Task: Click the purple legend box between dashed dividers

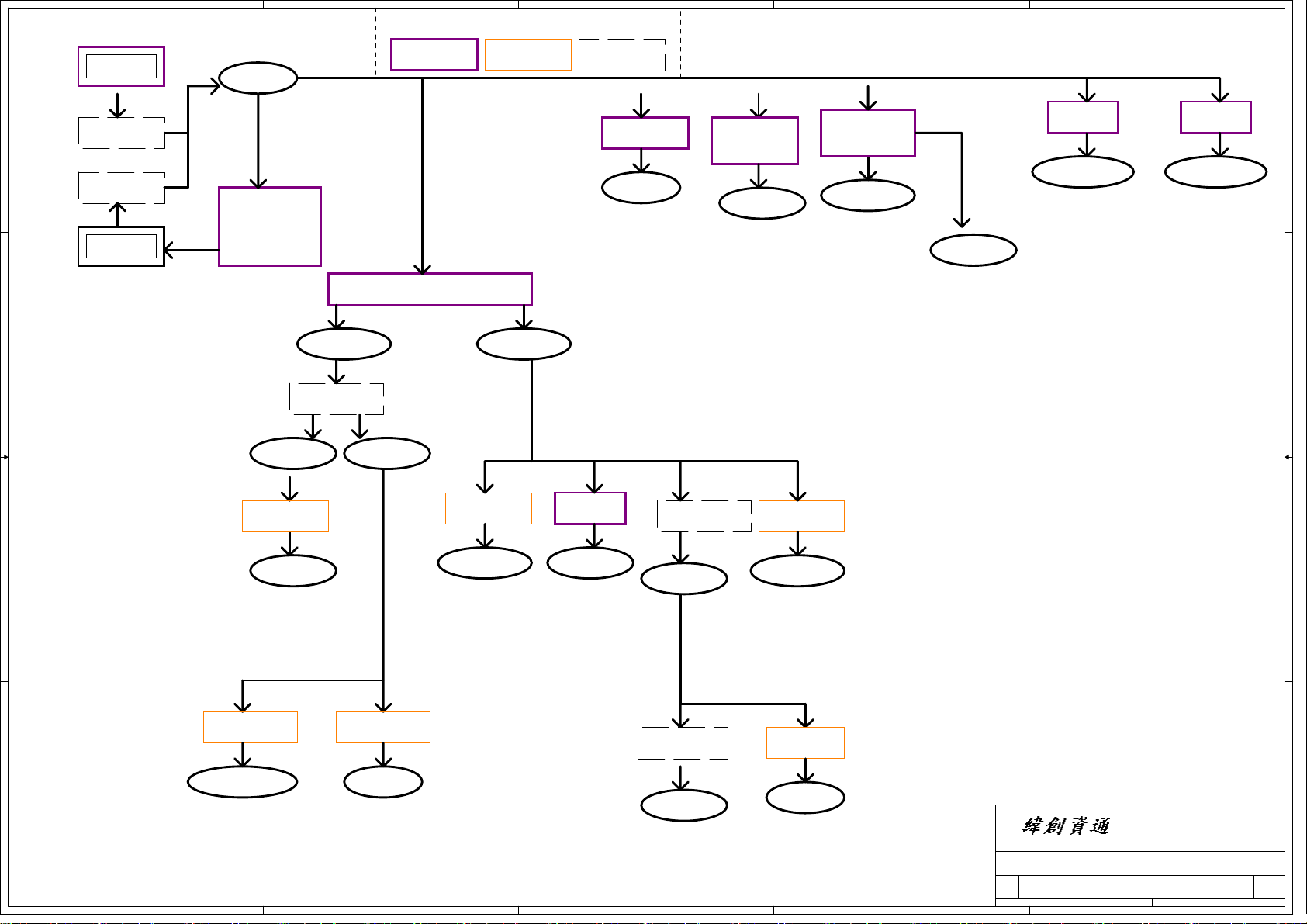Action: coord(434,55)
